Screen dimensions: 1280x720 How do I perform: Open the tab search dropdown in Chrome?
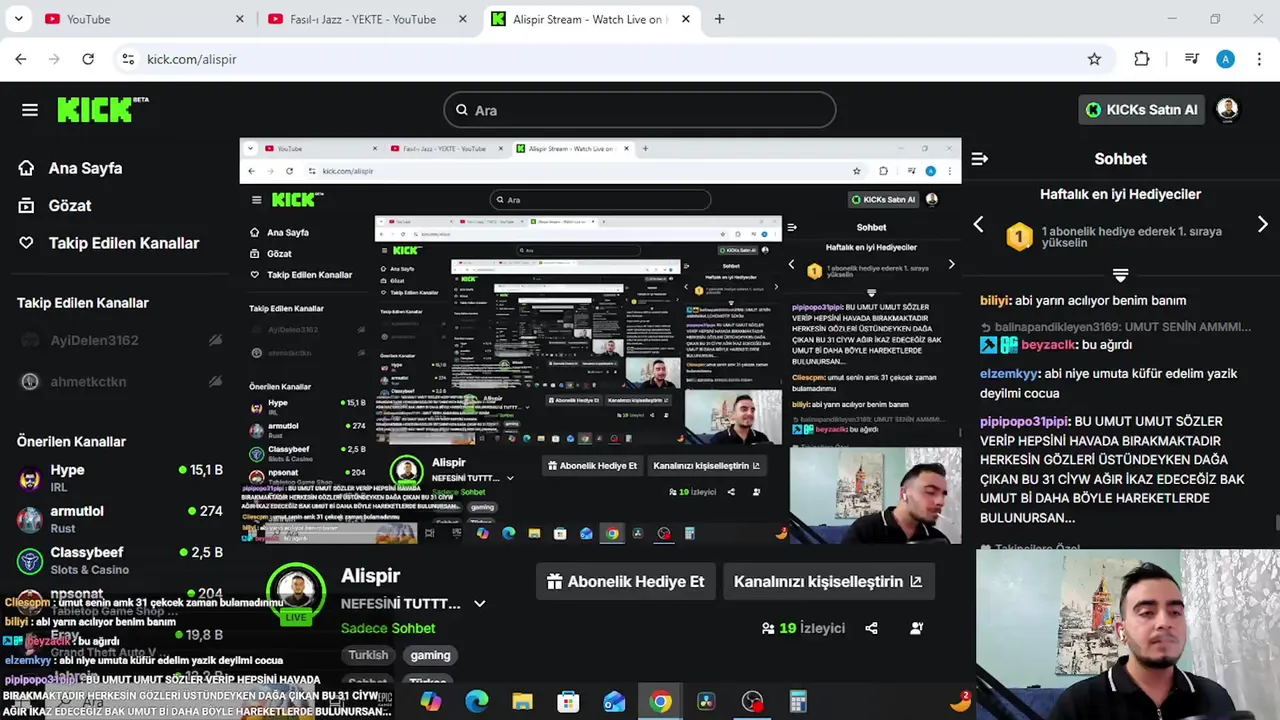pos(18,19)
